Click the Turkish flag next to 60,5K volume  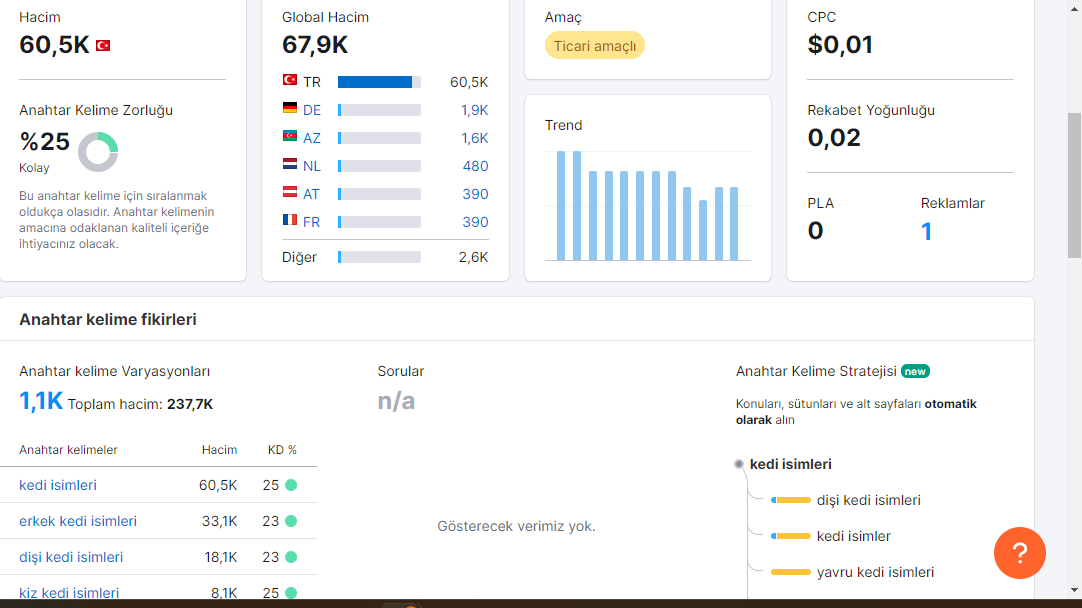(x=103, y=46)
